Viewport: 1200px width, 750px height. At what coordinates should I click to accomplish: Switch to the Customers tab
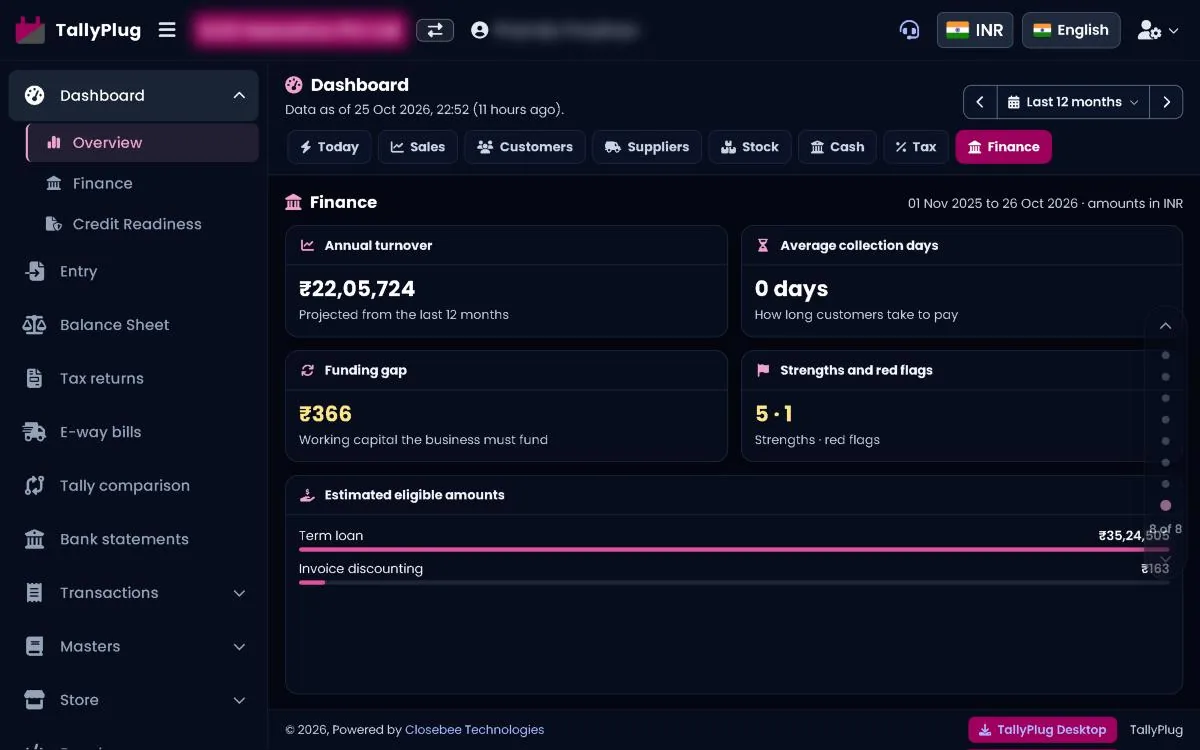tap(525, 147)
